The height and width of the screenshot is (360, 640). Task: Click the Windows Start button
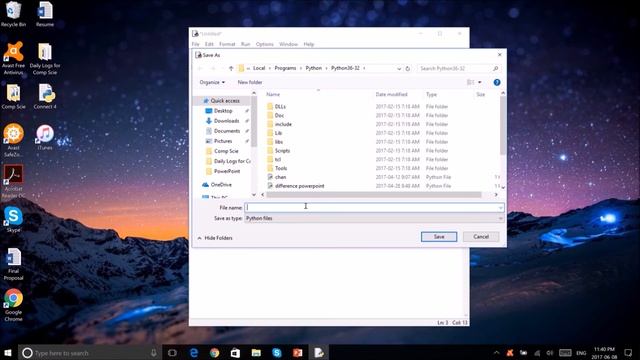8,353
